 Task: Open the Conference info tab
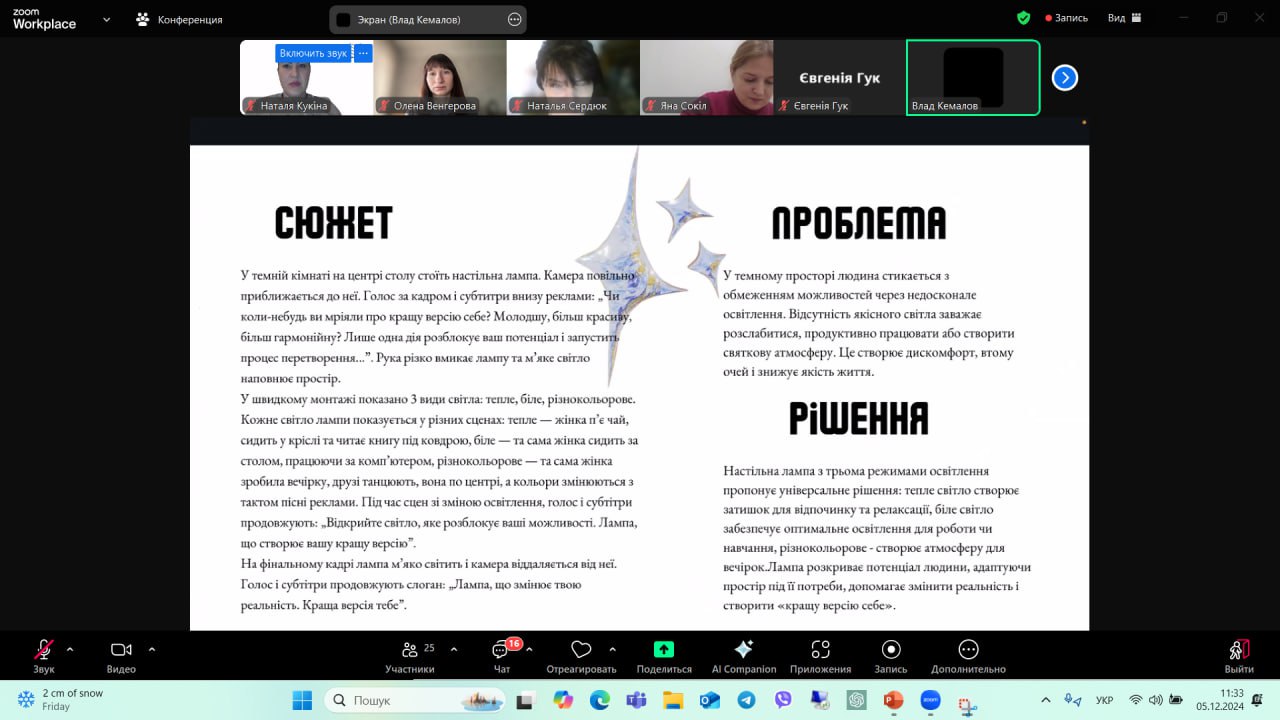tap(179, 19)
